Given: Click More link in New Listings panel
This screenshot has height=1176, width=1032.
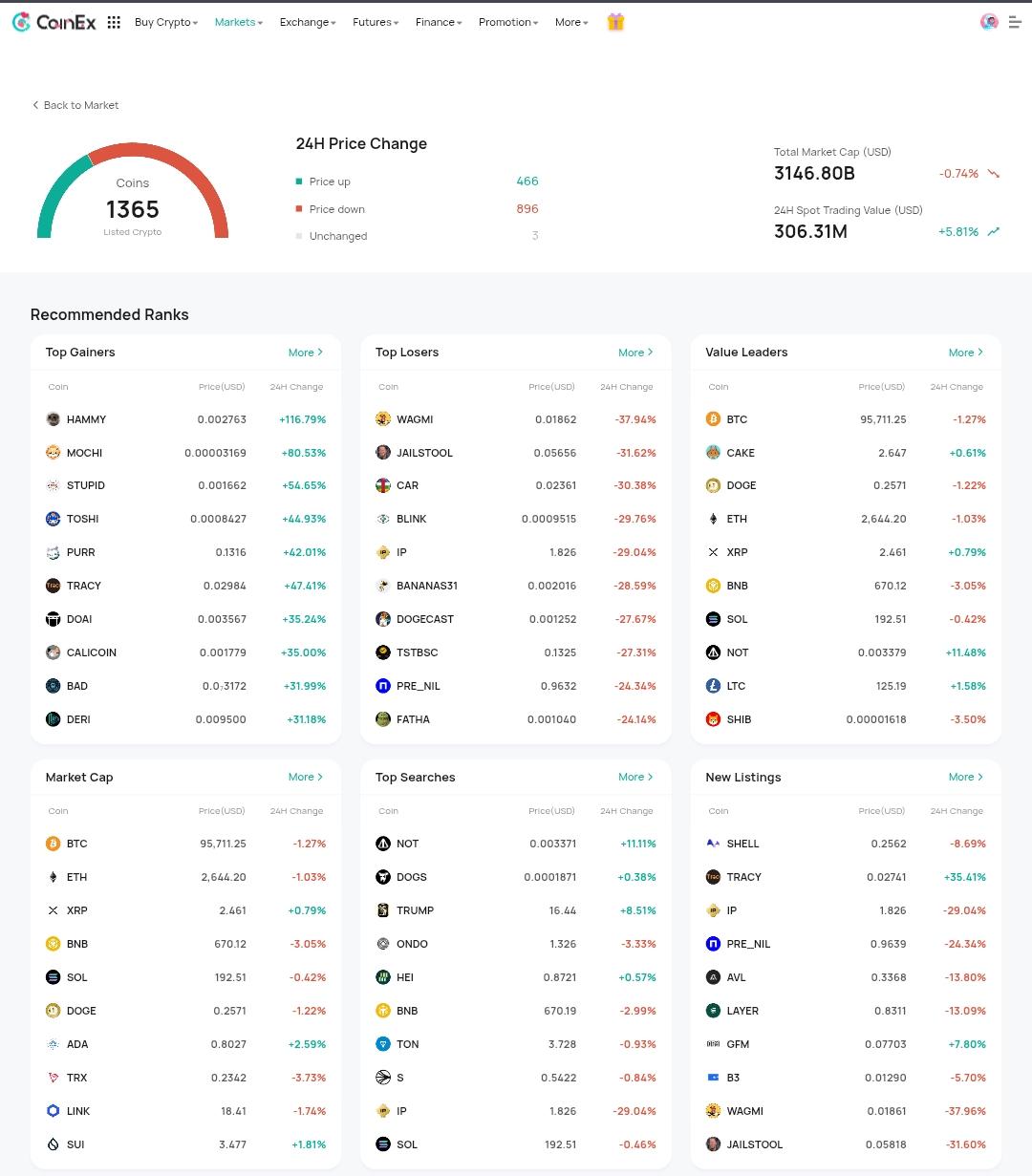Looking at the screenshot, I should tap(965, 777).
